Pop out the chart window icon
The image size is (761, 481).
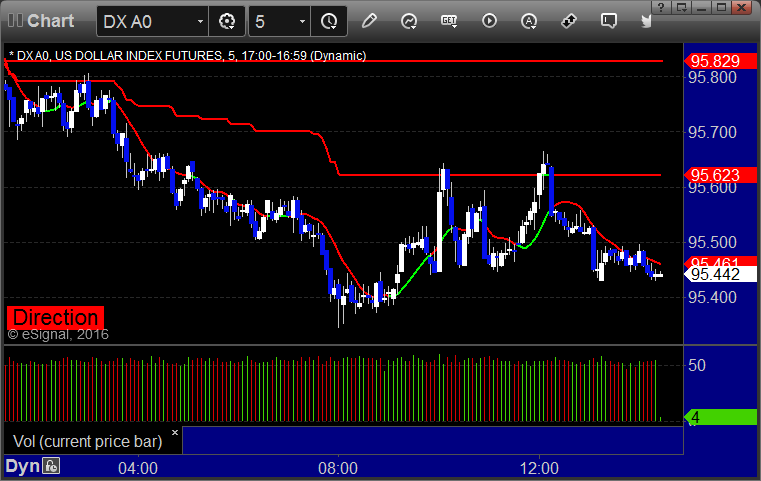pos(681,7)
